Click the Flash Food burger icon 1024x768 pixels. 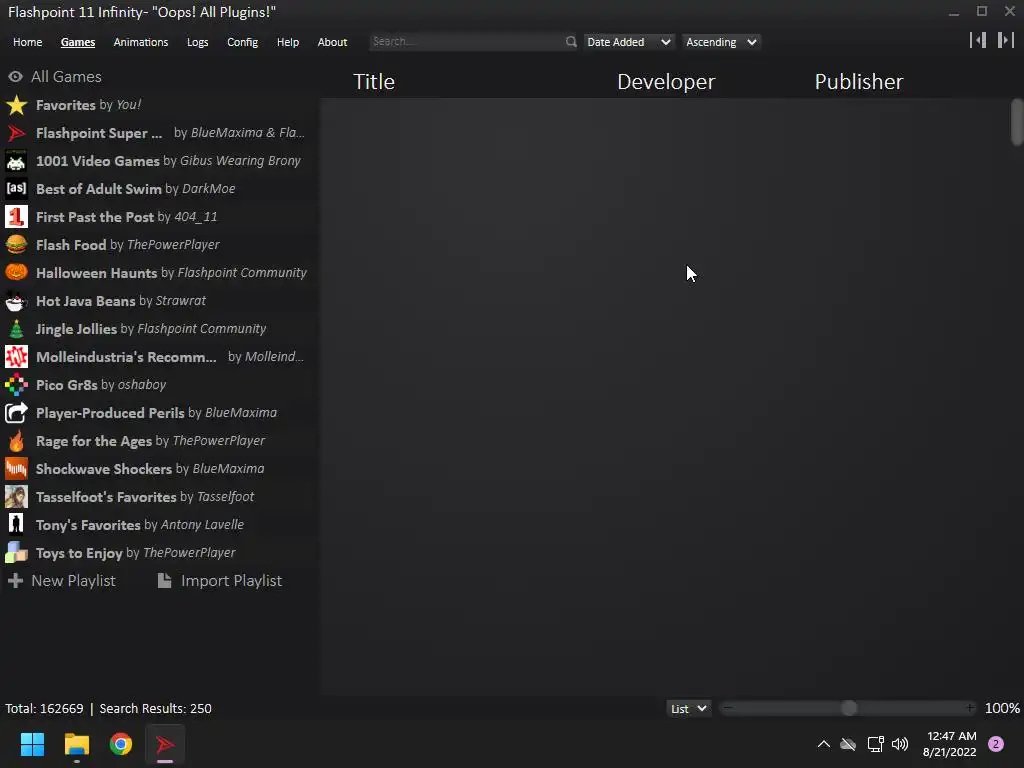click(16, 245)
